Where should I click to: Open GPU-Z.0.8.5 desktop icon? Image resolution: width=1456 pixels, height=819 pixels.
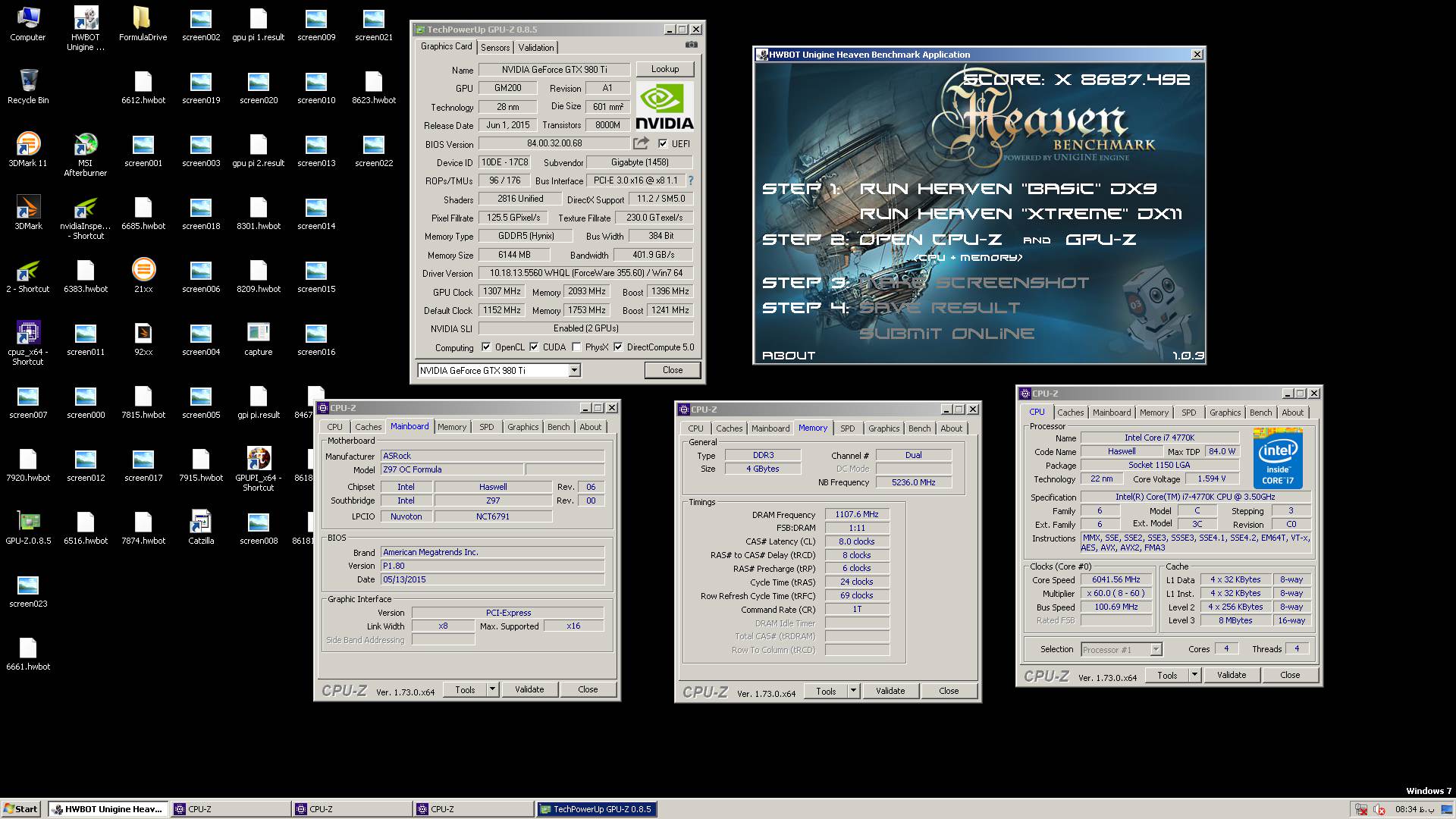[x=28, y=527]
